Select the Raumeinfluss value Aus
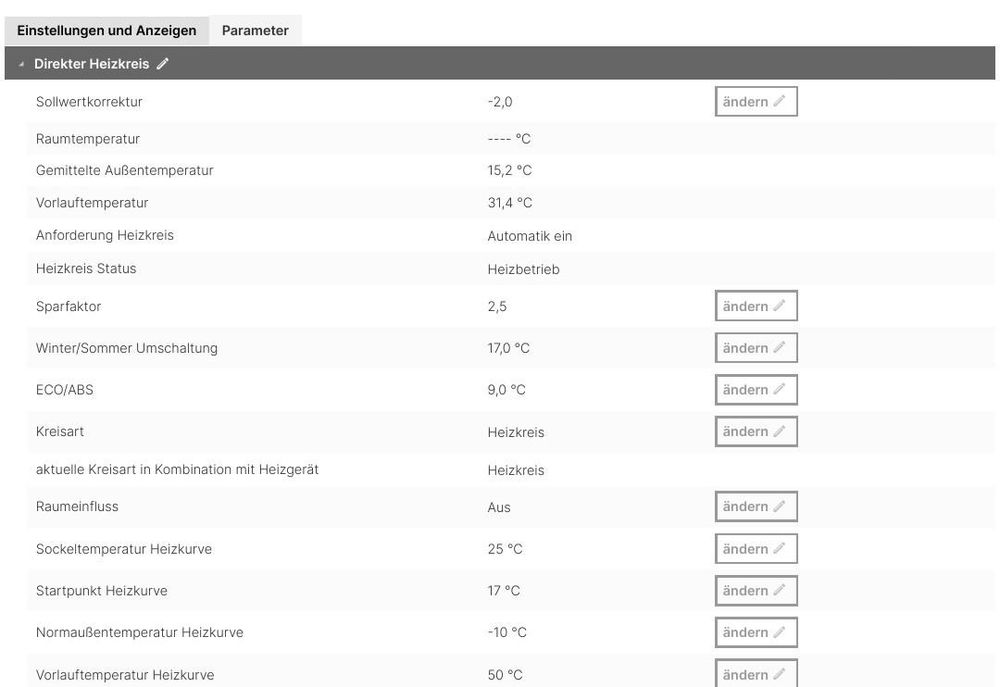Image resolution: width=1000 pixels, height=687 pixels. point(499,507)
